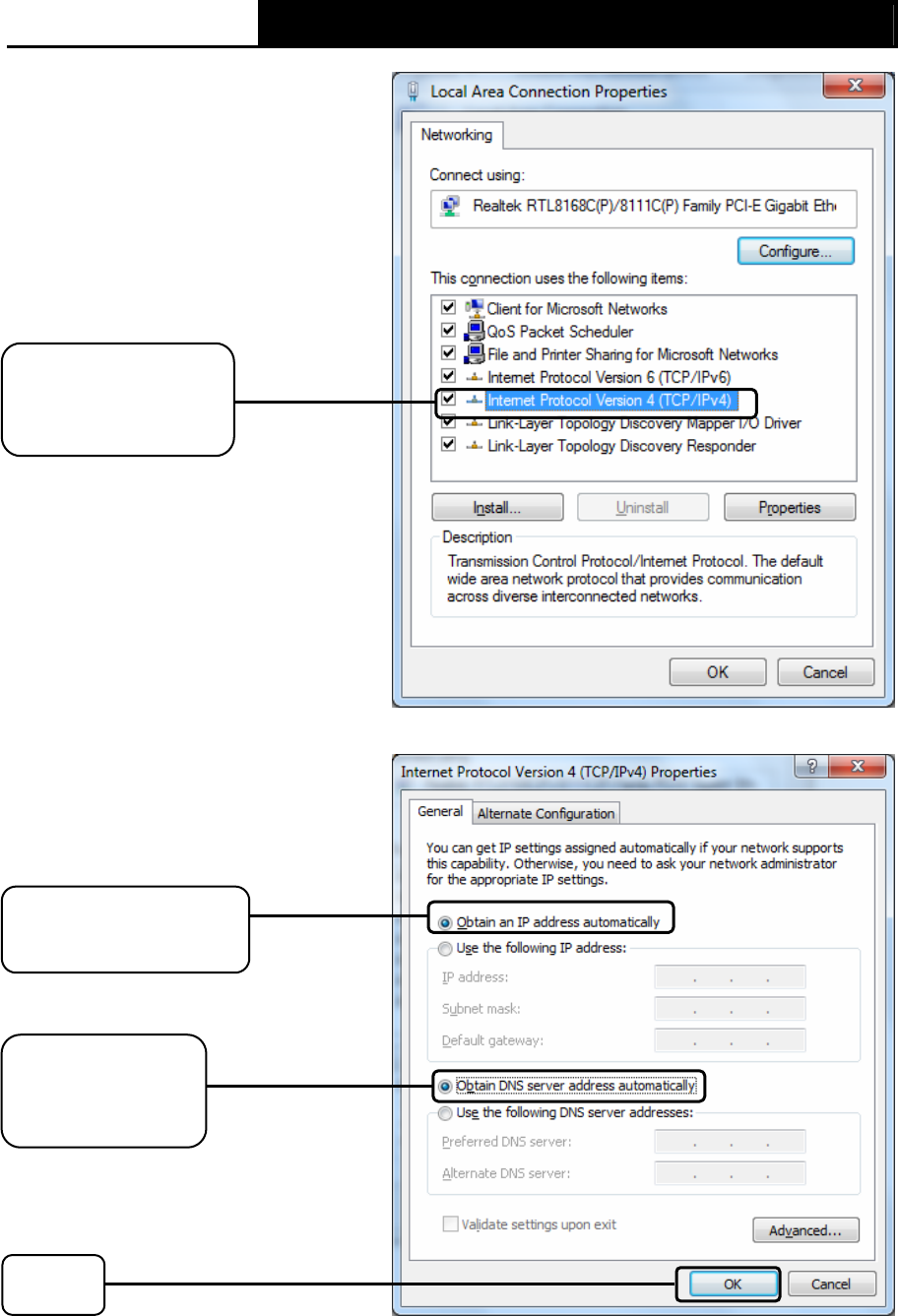Click the Preferred DNS server field
The image size is (898, 1316).
pyautogui.click(x=730, y=1142)
